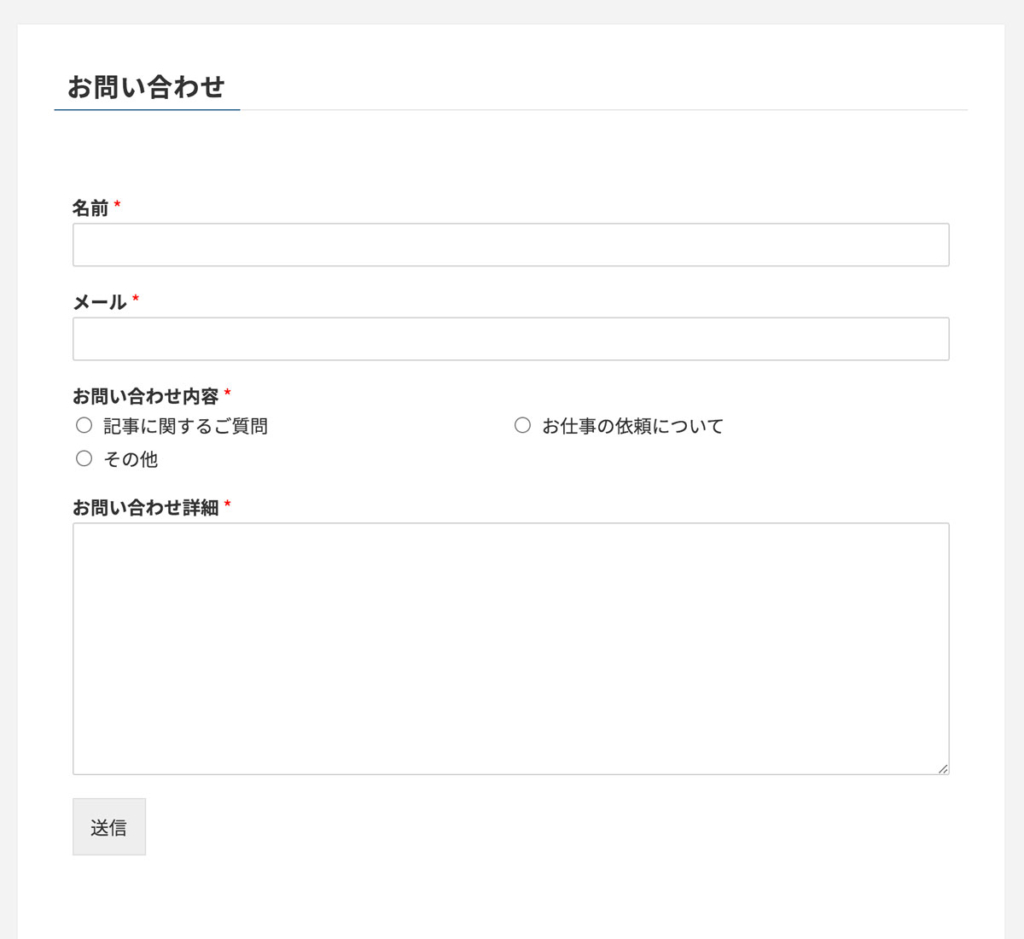Click the お問い合わせ詳細 label
The height and width of the screenshot is (939, 1024).
point(145,507)
